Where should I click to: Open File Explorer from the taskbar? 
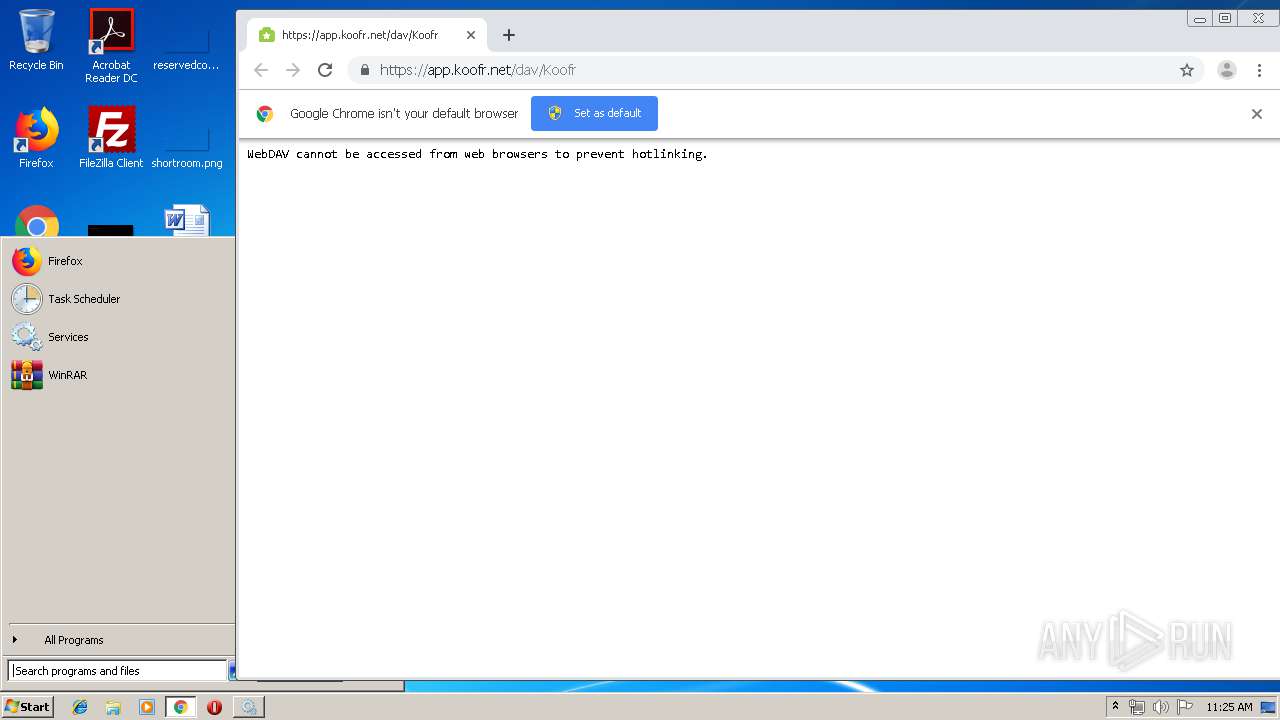113,707
